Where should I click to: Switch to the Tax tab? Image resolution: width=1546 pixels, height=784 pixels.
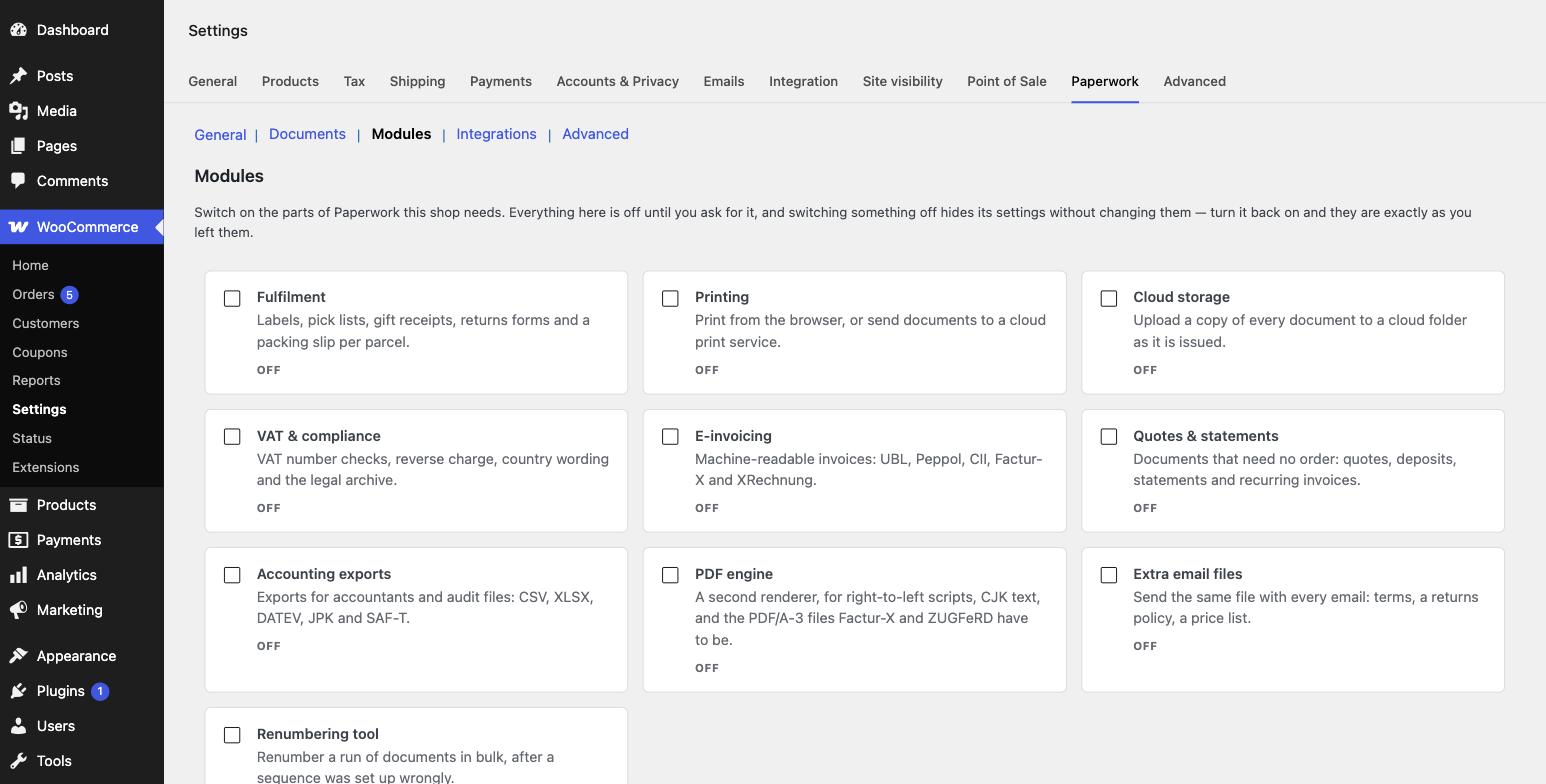[x=354, y=81]
